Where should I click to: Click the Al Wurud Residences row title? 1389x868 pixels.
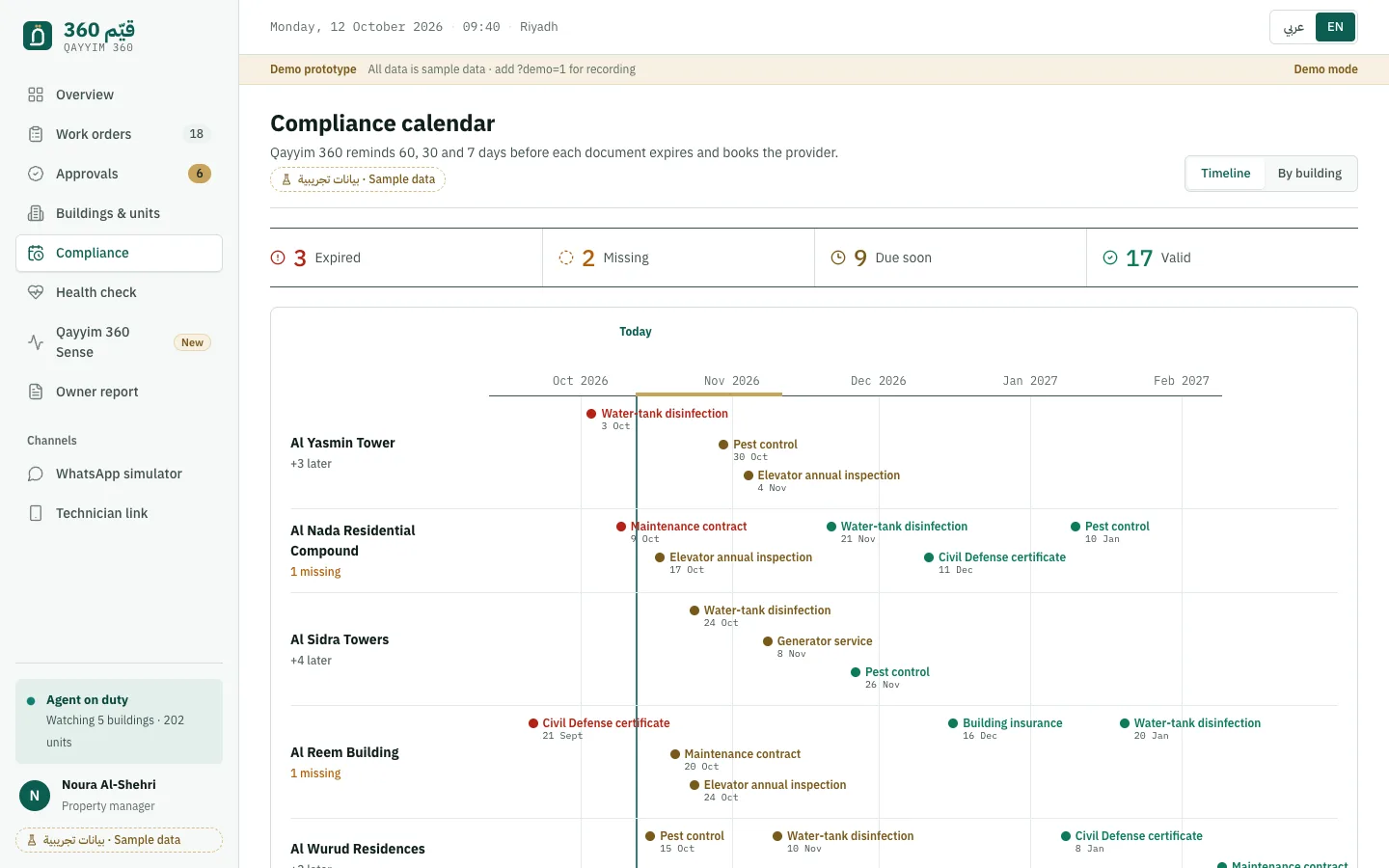(x=358, y=849)
